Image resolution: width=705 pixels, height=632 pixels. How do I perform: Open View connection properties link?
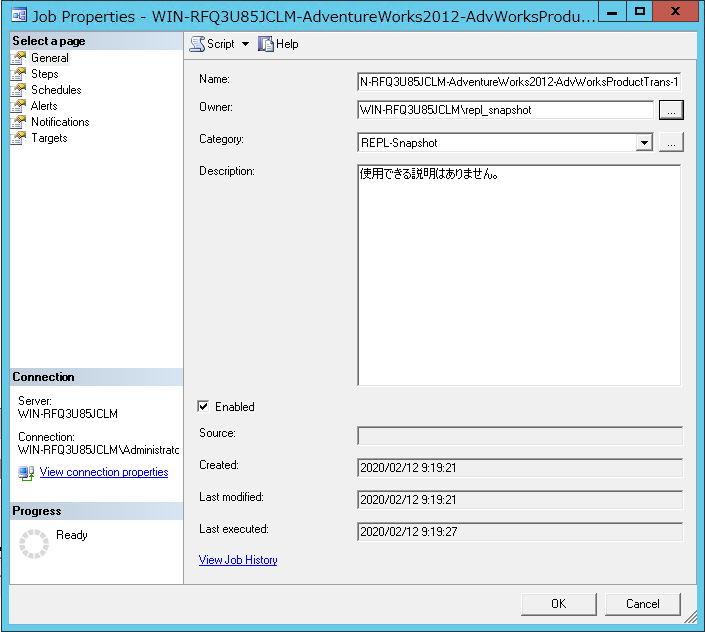[x=104, y=472]
